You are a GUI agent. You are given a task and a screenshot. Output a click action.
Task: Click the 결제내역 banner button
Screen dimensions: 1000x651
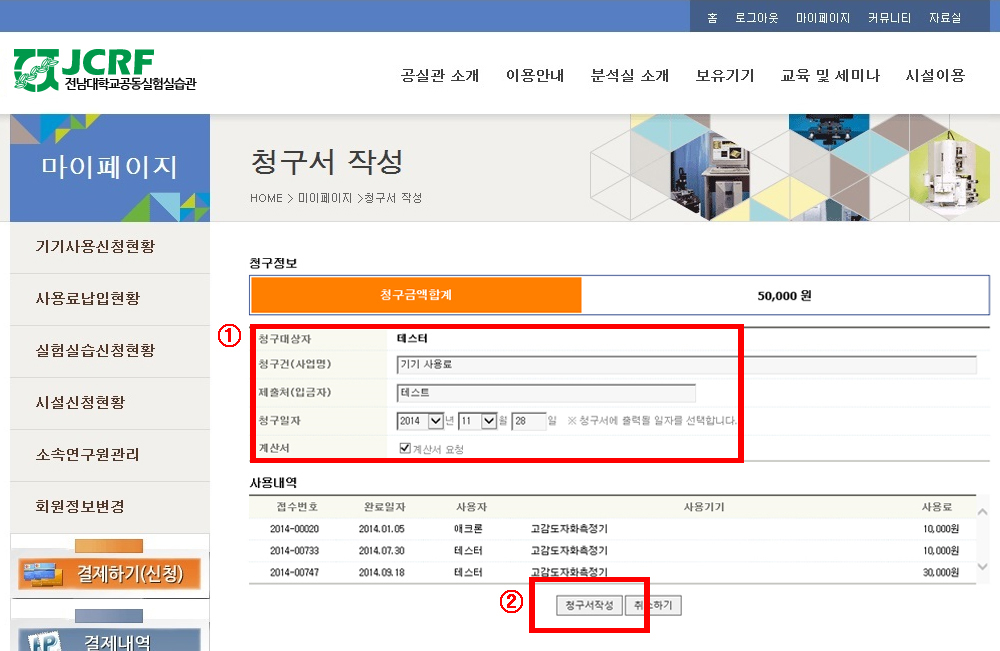pos(110,640)
